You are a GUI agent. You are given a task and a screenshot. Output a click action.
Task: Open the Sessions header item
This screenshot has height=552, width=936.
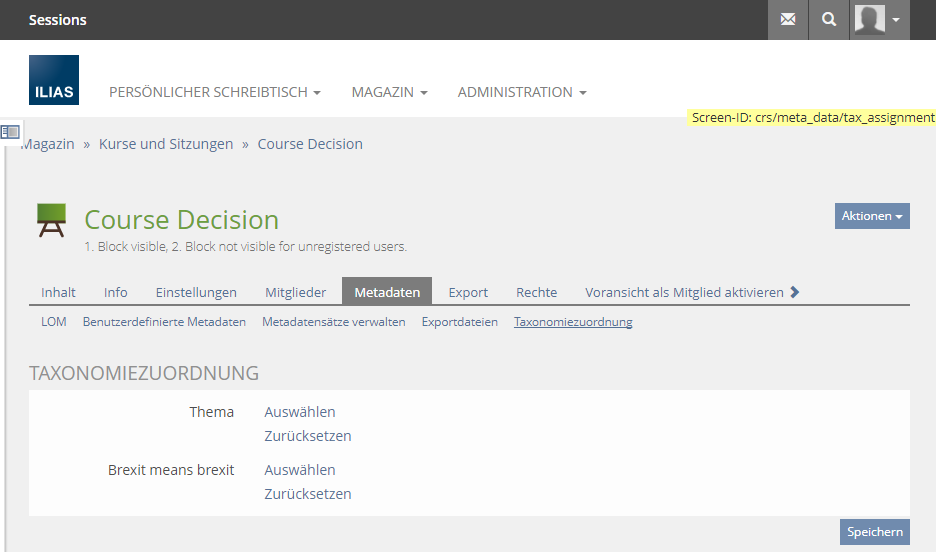pyautogui.click(x=57, y=20)
